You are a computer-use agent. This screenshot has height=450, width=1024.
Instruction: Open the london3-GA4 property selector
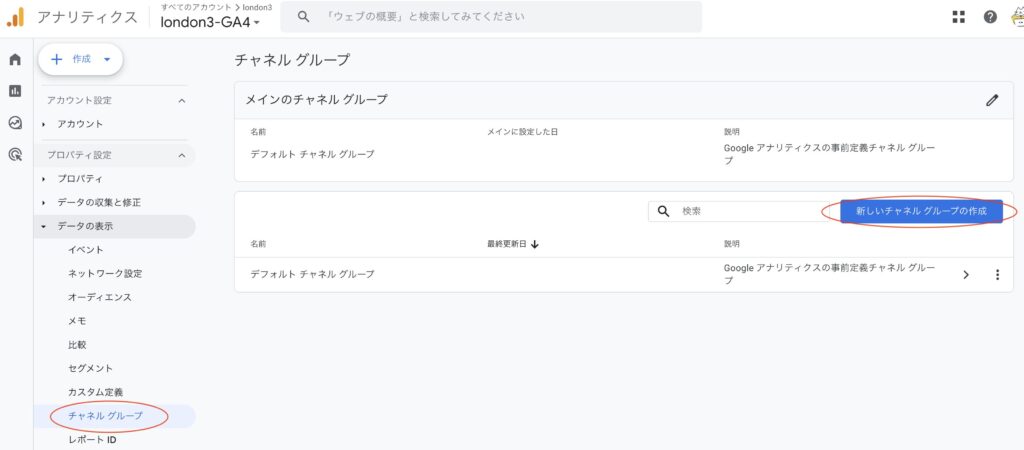(210, 23)
